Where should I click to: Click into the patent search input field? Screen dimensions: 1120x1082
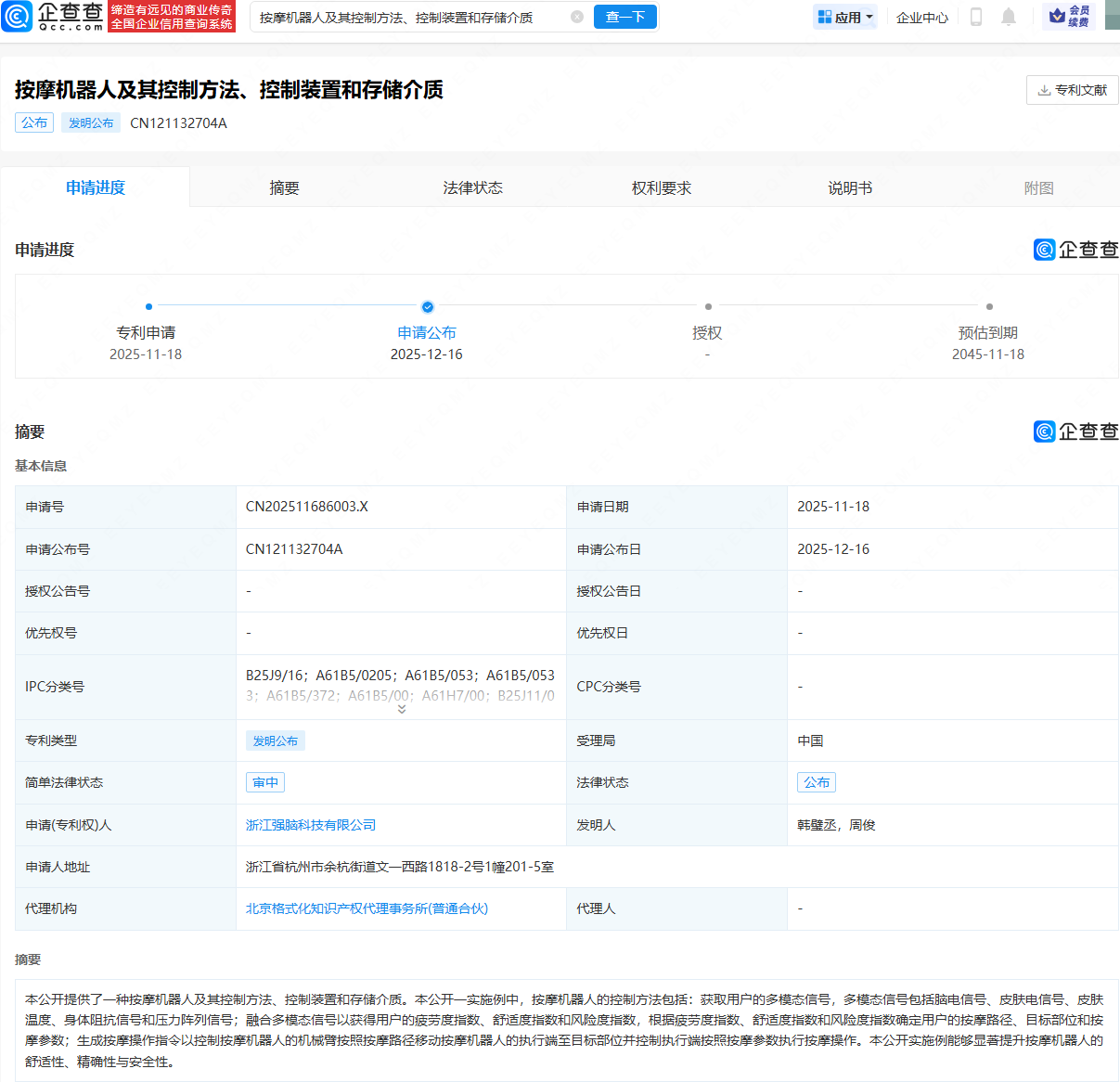(x=408, y=17)
